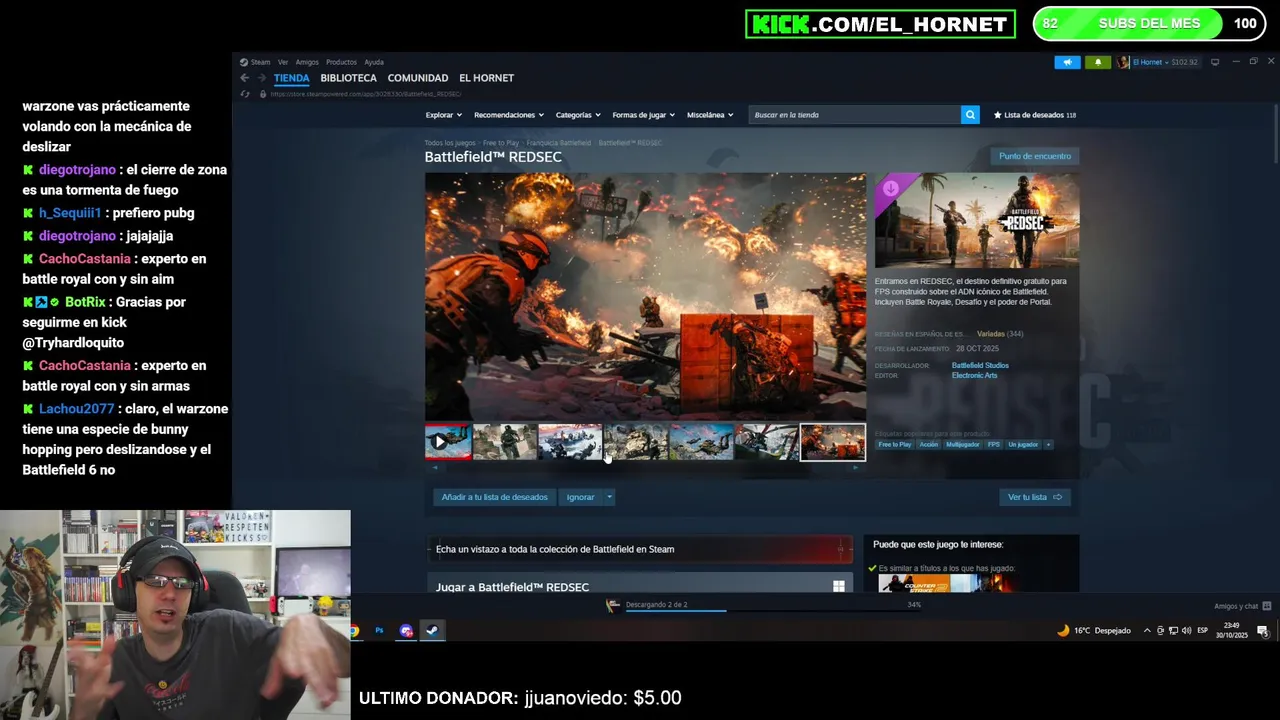Click Añadir a tu lista de deseados
The height and width of the screenshot is (720, 1280).
[x=494, y=497]
